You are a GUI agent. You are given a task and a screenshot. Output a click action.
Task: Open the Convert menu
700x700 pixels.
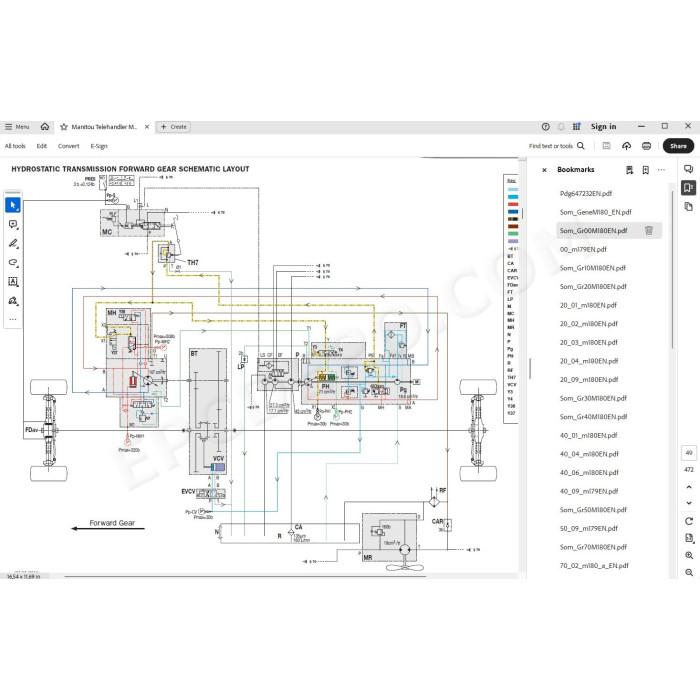pos(68,146)
